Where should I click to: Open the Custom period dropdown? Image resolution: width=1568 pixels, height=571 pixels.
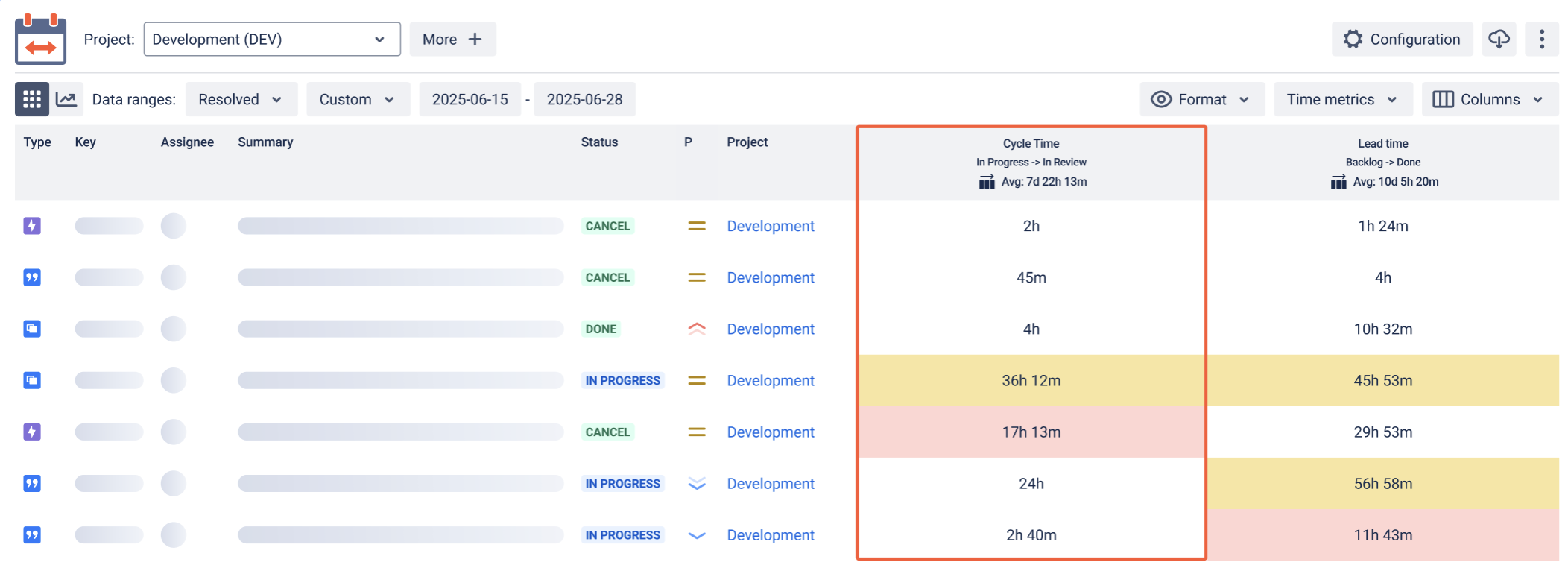pyautogui.click(x=358, y=99)
